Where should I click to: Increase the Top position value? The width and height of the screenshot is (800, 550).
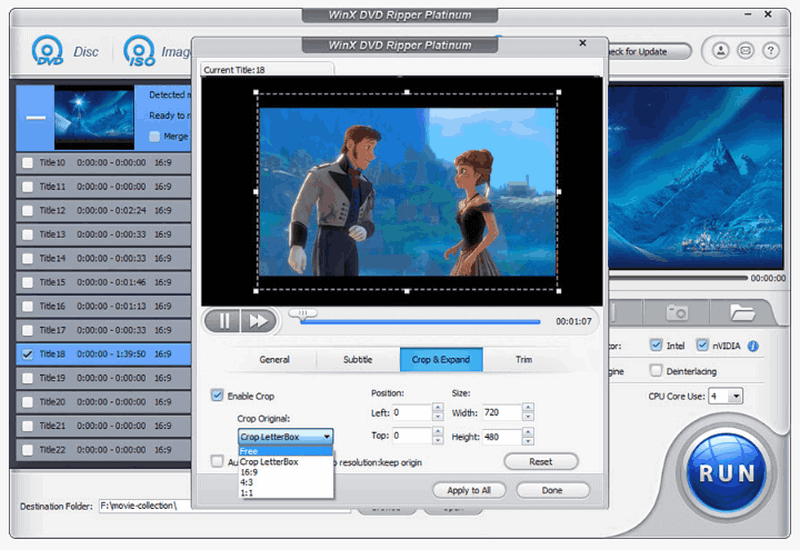(x=438, y=431)
